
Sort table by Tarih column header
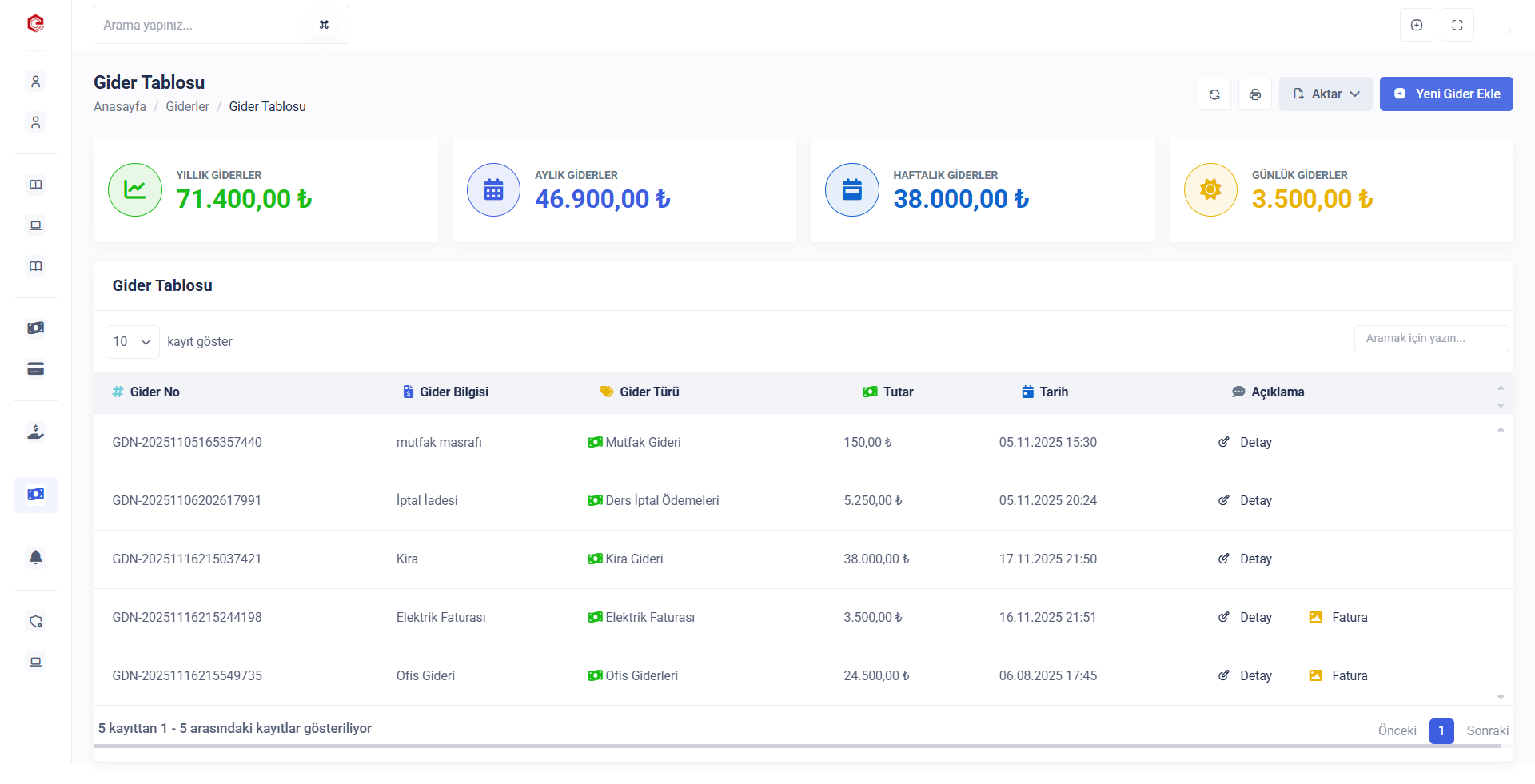point(1053,392)
